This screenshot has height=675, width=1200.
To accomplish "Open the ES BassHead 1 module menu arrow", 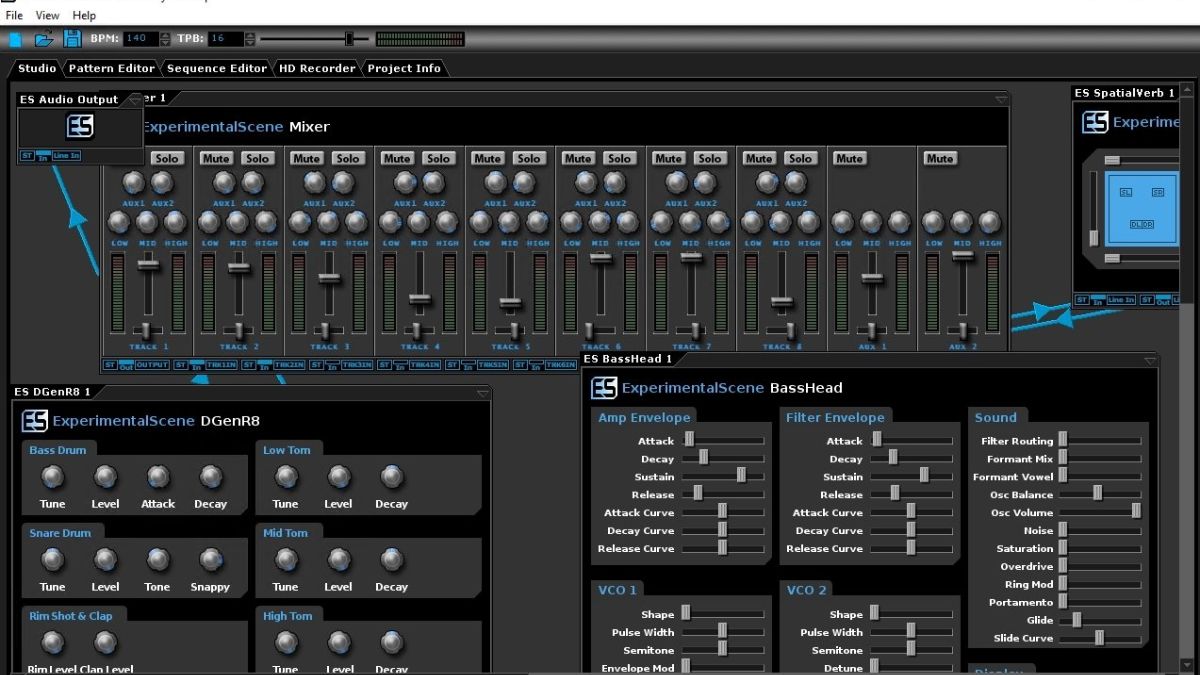I will coord(1150,361).
